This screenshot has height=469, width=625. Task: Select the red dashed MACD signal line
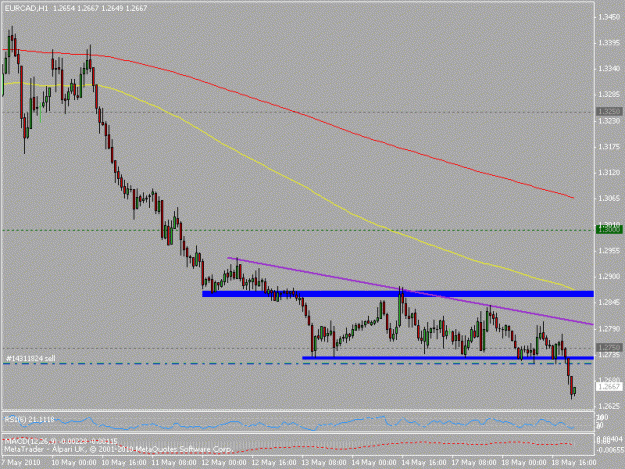point(287,447)
